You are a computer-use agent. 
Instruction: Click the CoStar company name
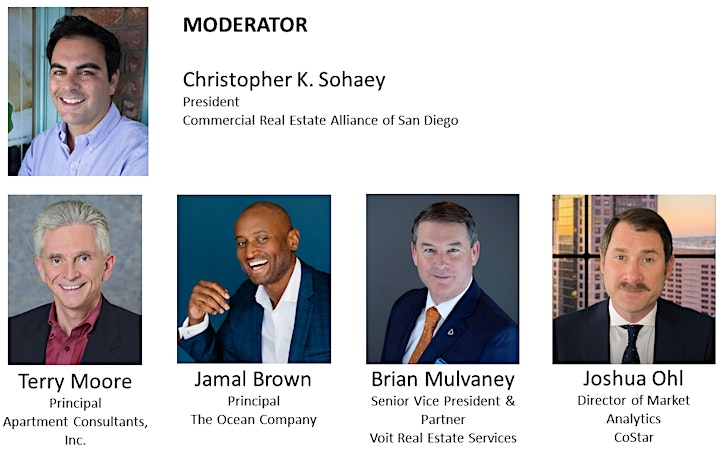[x=634, y=438]
